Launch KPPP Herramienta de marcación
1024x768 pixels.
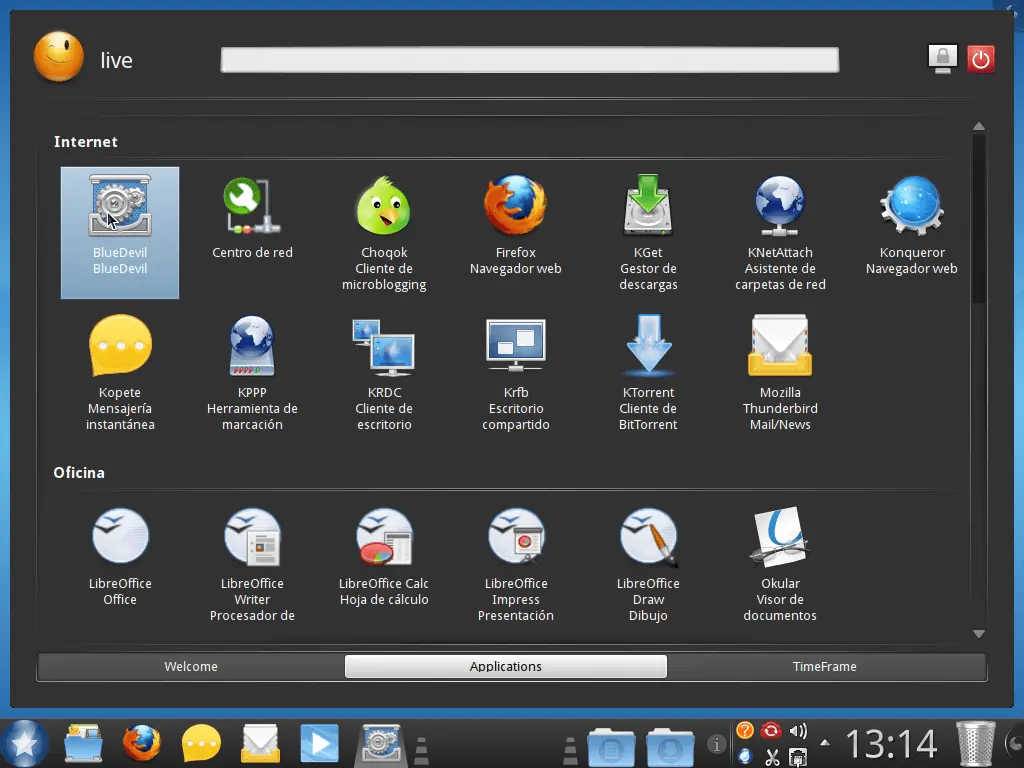tap(252, 372)
